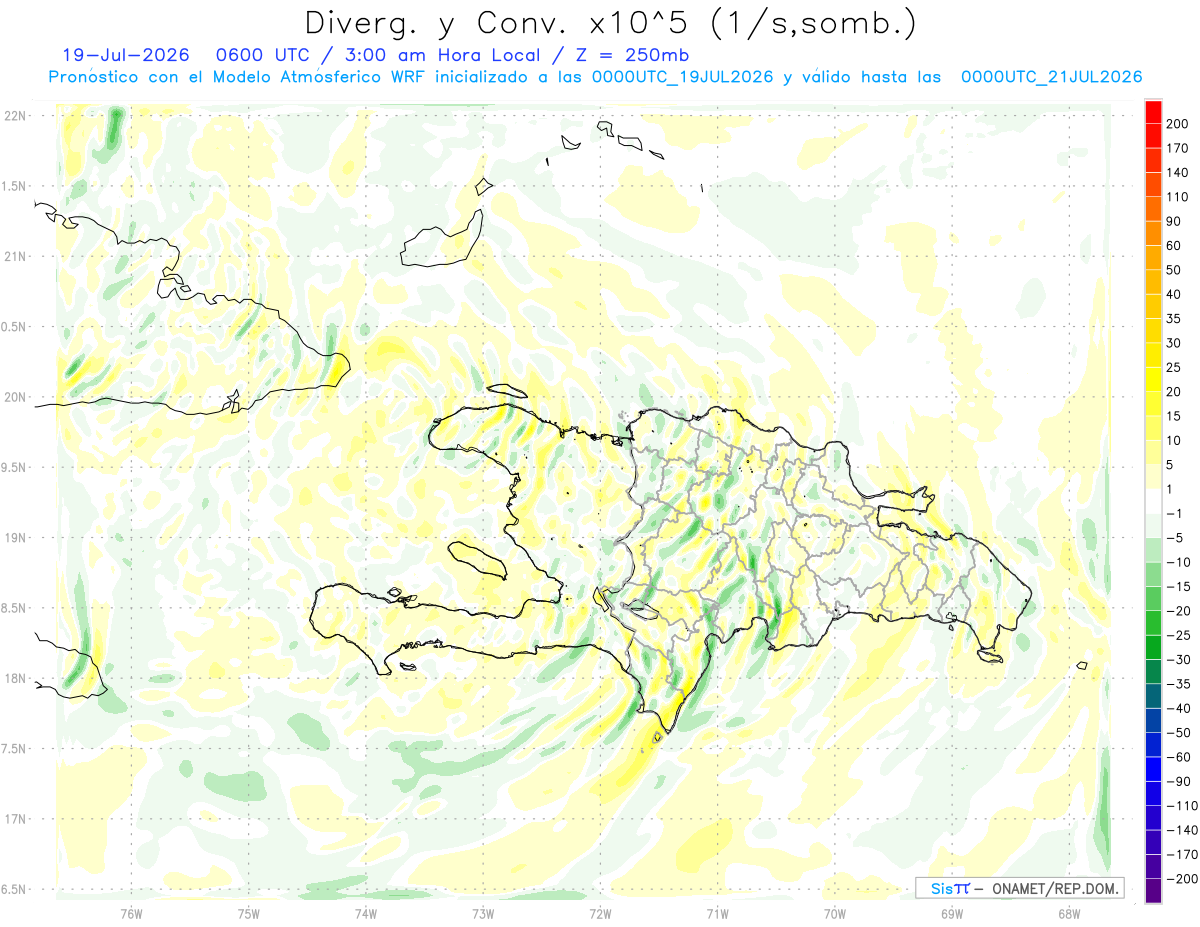Click the '69W' longitude label

pyautogui.click(x=952, y=913)
